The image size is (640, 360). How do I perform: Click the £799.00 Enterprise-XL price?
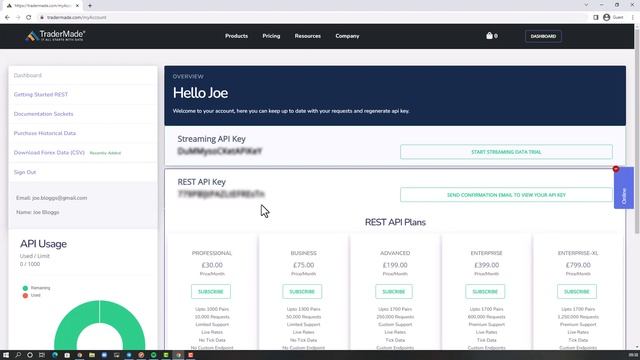tap(578, 265)
